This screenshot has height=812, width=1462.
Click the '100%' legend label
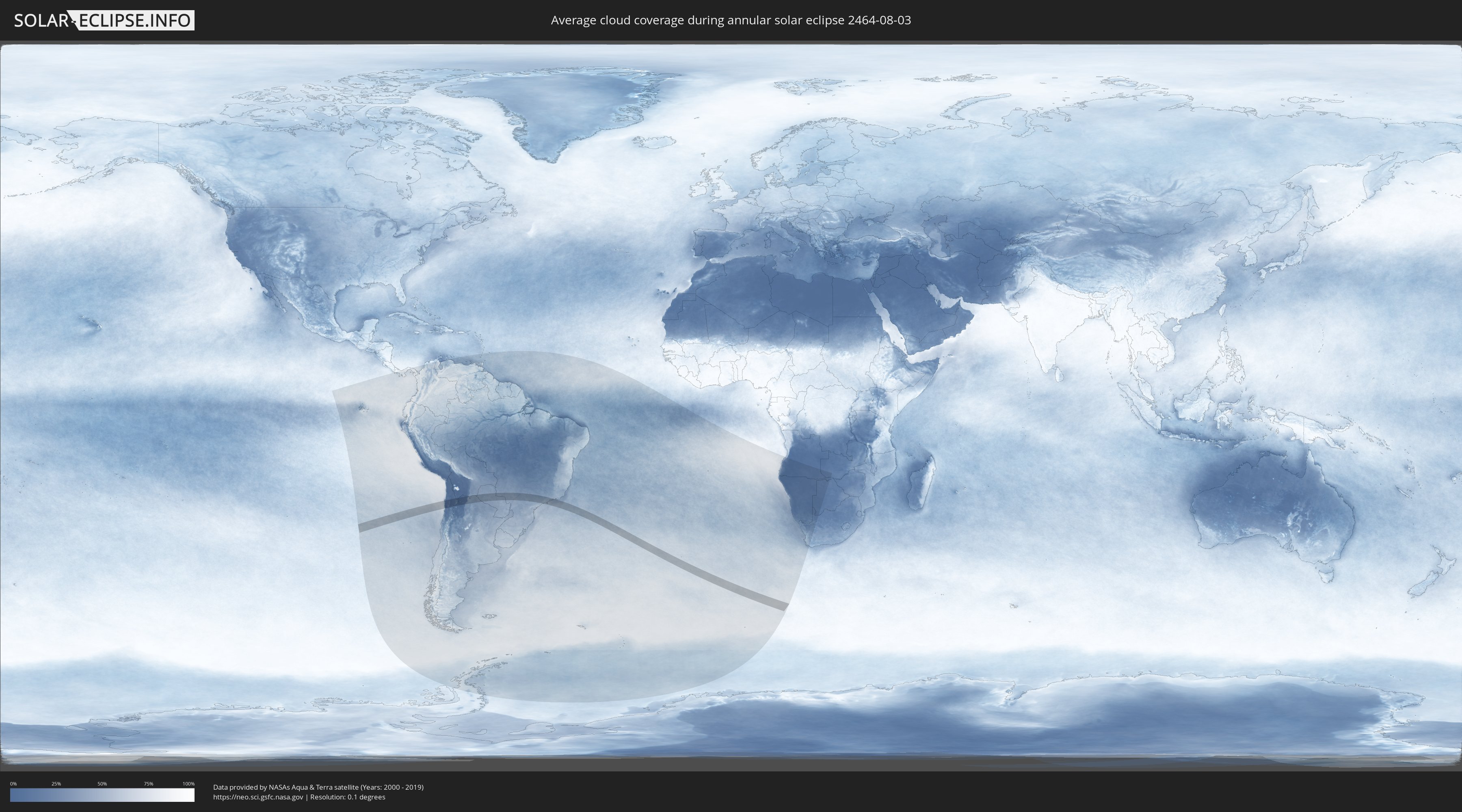click(188, 784)
